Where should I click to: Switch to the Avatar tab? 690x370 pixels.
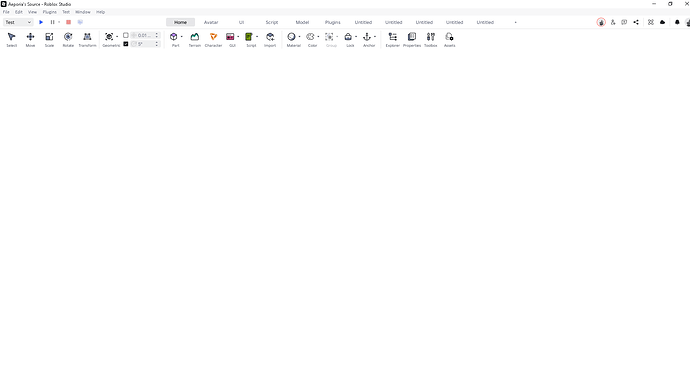pyautogui.click(x=211, y=22)
